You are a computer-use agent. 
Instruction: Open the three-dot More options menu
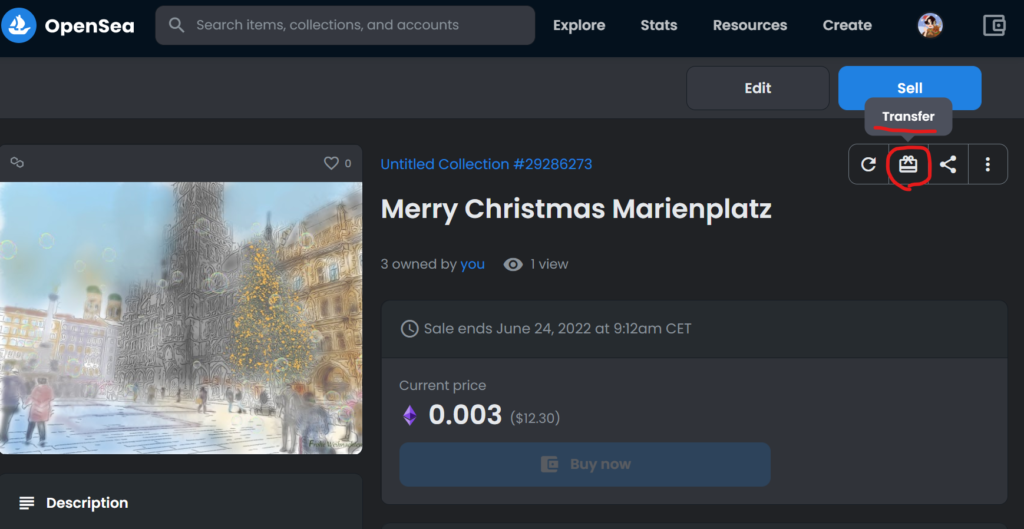987,165
